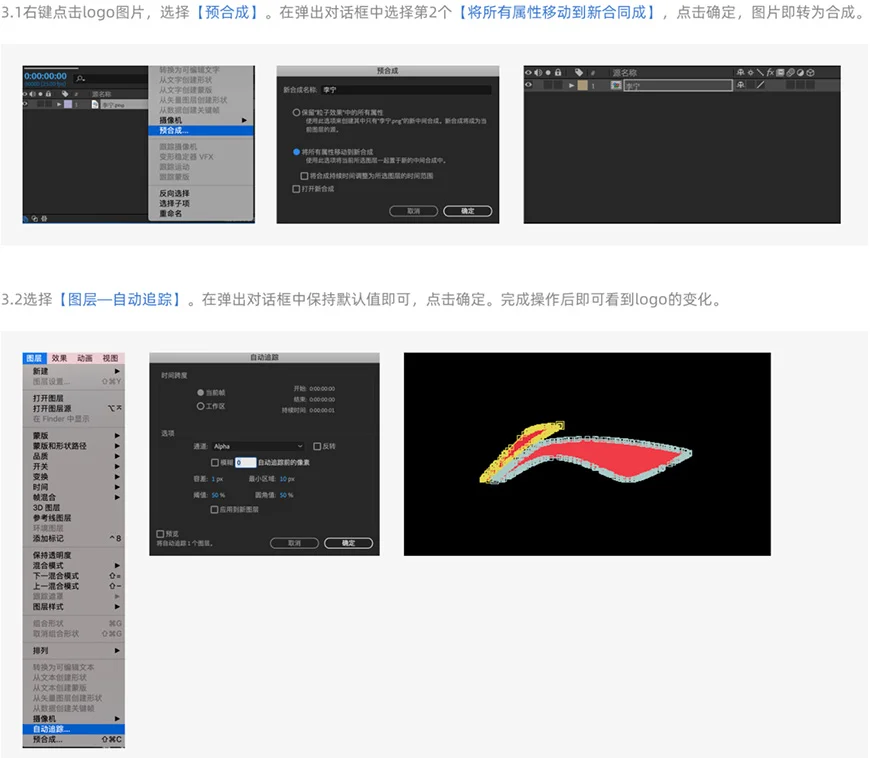Open the 排列 submenu
The height and width of the screenshot is (758, 870).
[74, 650]
